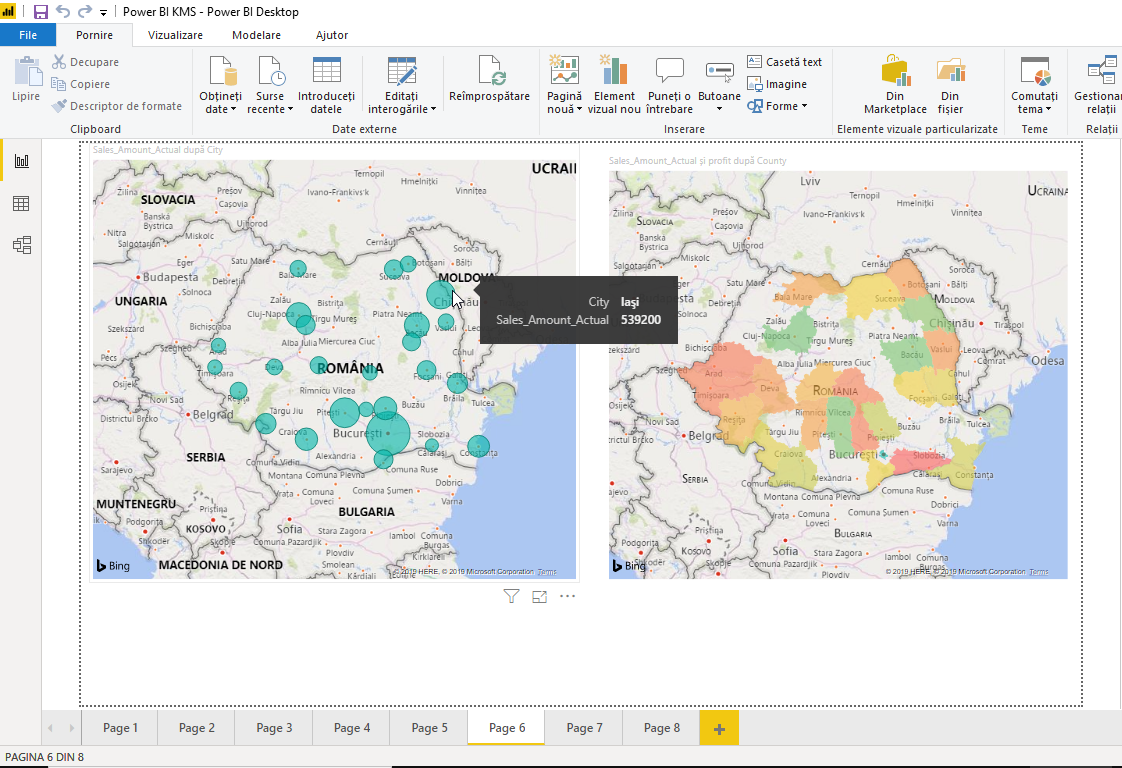The width and height of the screenshot is (1122, 768).
Task: Add a new page with the plus button
Action: click(718, 728)
